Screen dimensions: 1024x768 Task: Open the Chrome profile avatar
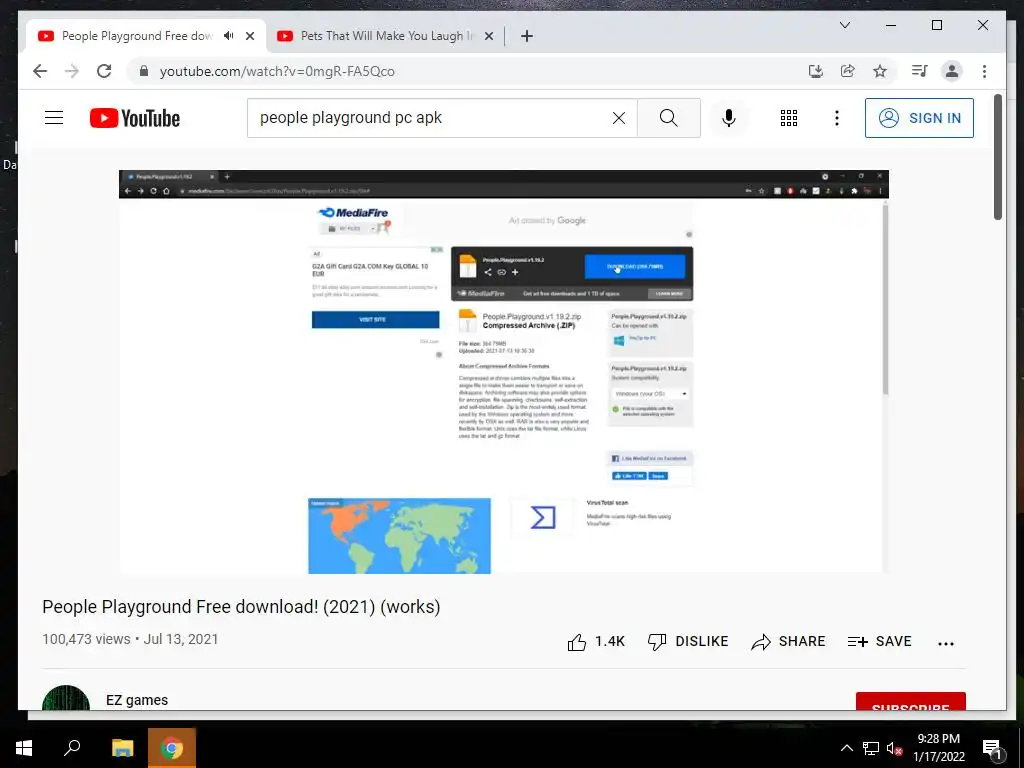pos(952,71)
